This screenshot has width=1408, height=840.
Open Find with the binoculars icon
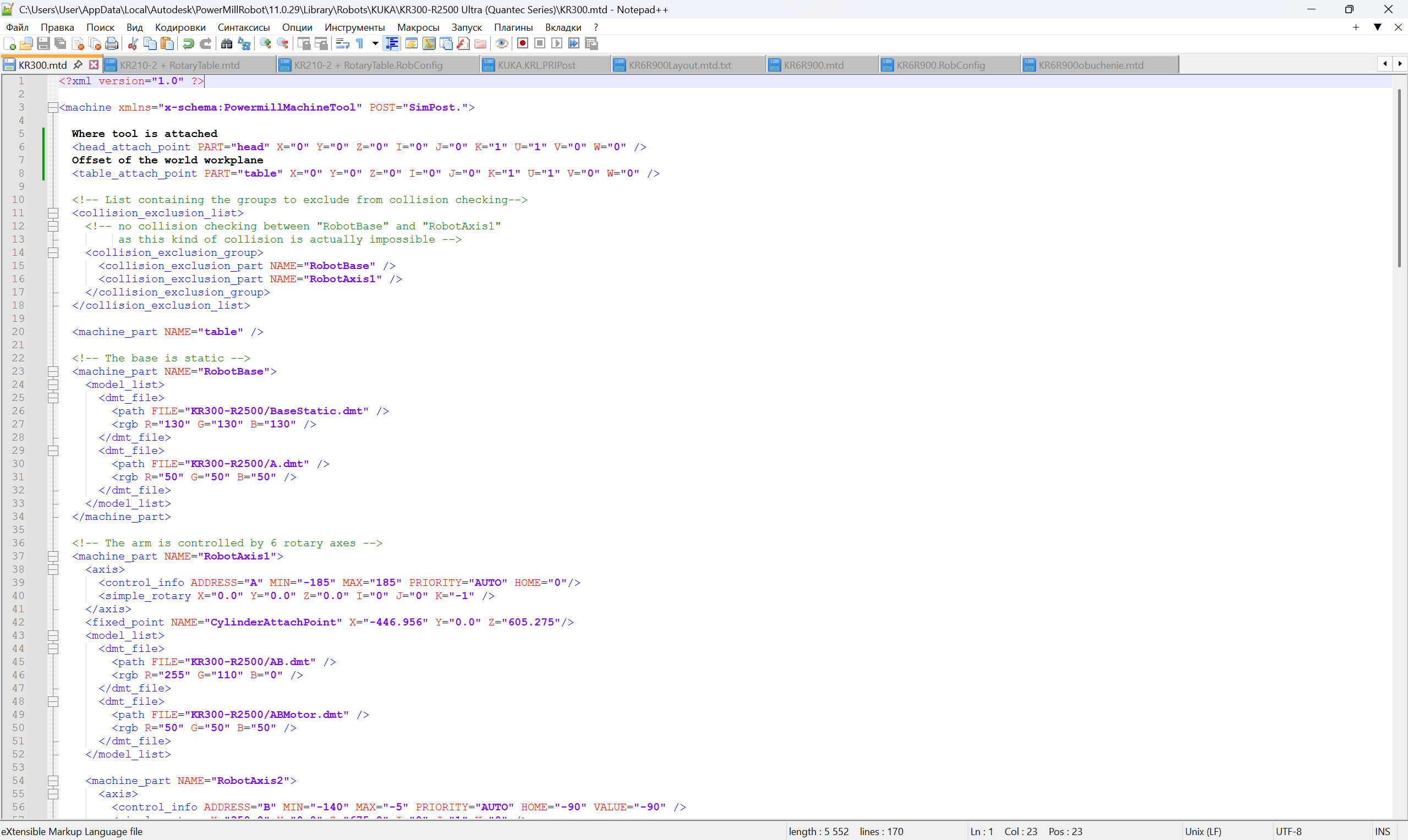(227, 43)
